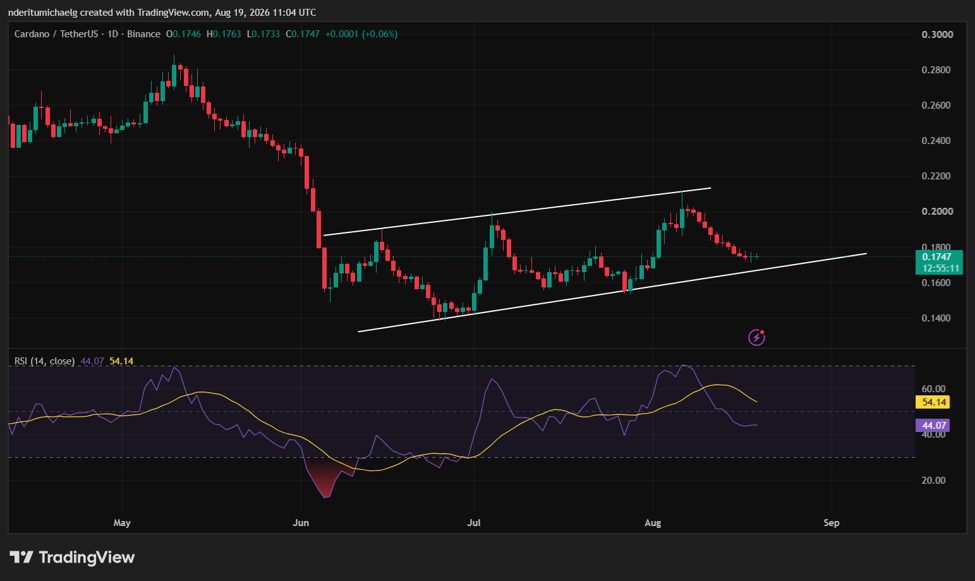Click the RSI (14, close) indicator label
975x581 pixels.
pyautogui.click(x=44, y=361)
